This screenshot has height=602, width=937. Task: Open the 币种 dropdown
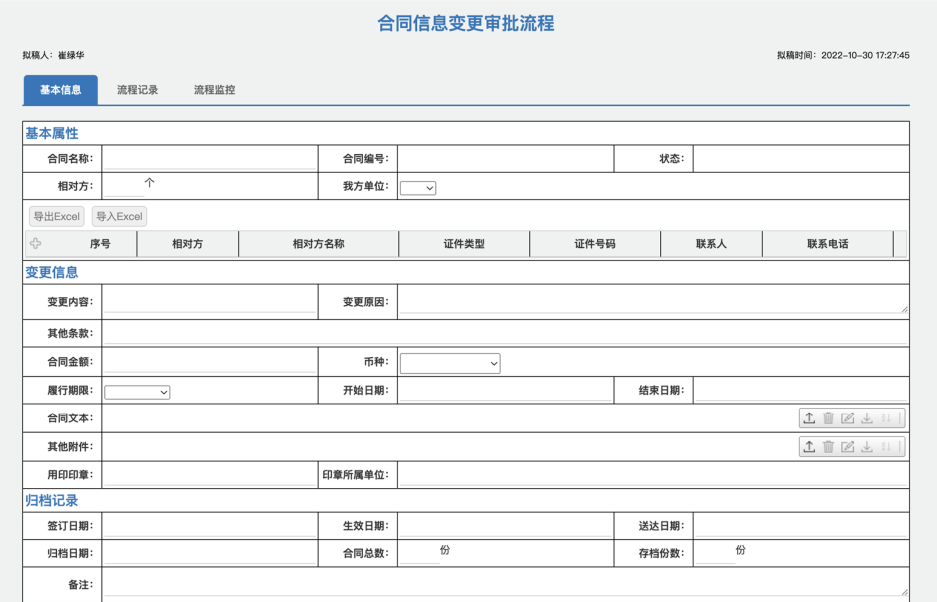tap(449, 362)
